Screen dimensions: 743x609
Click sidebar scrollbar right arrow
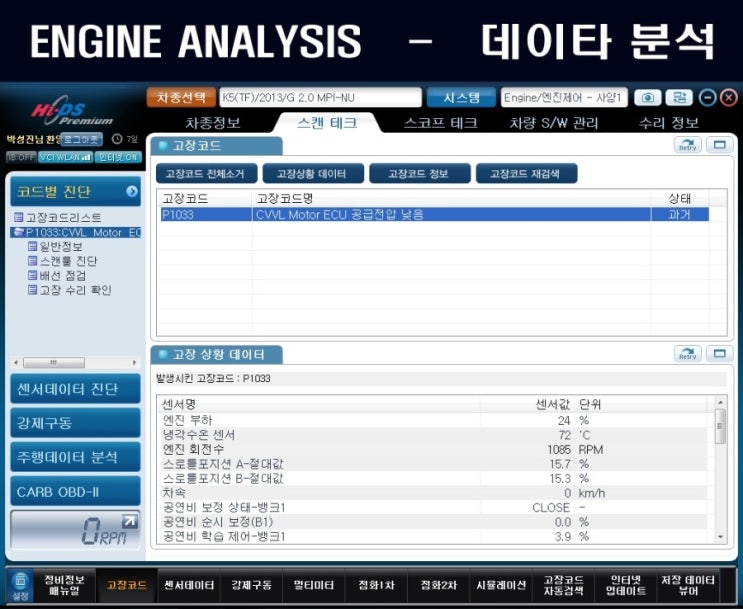tap(135, 363)
